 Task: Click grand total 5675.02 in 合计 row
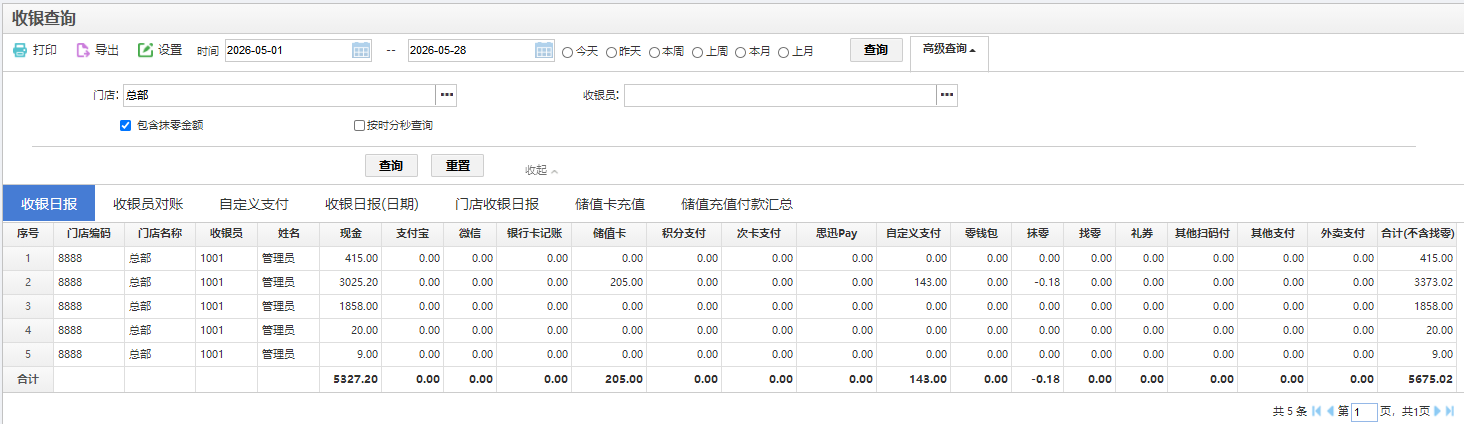point(1432,380)
